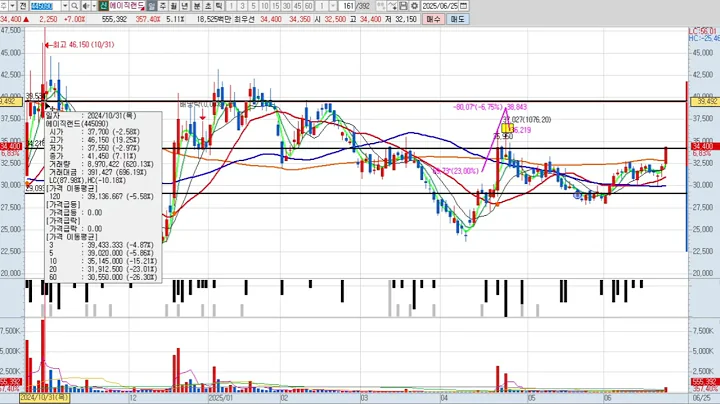Choose the 10 interval button
The width and height of the screenshot is (720, 404).
pyautogui.click(x=264, y=6)
